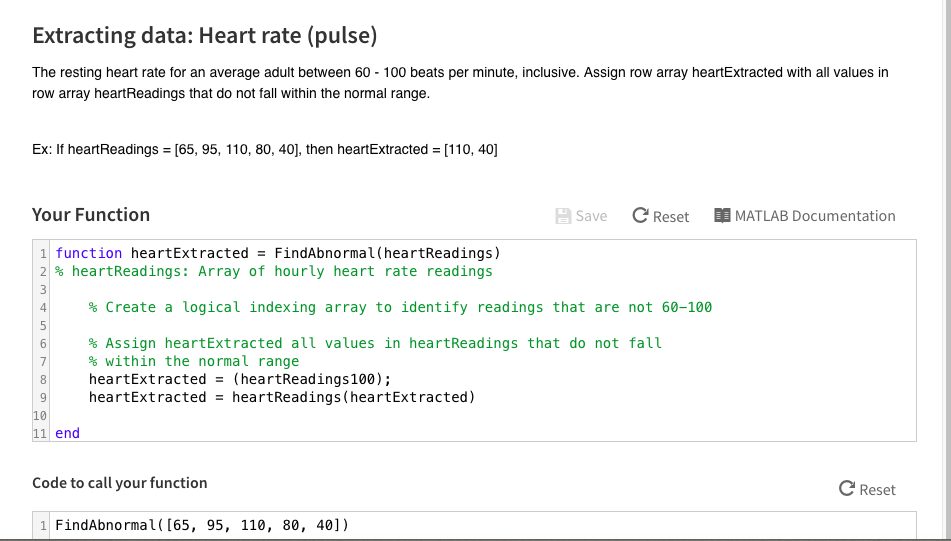951x541 pixels.
Task: Click the 'within the normal range' comment line
Action: [x=194, y=361]
